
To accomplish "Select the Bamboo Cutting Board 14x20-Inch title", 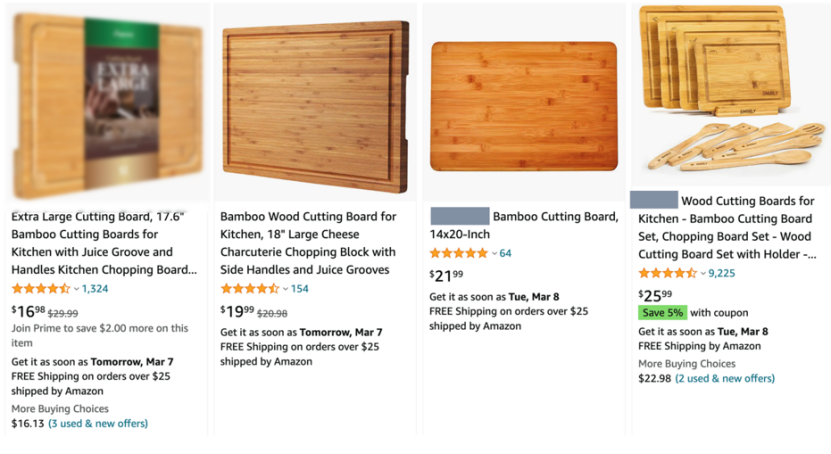I will (x=524, y=225).
